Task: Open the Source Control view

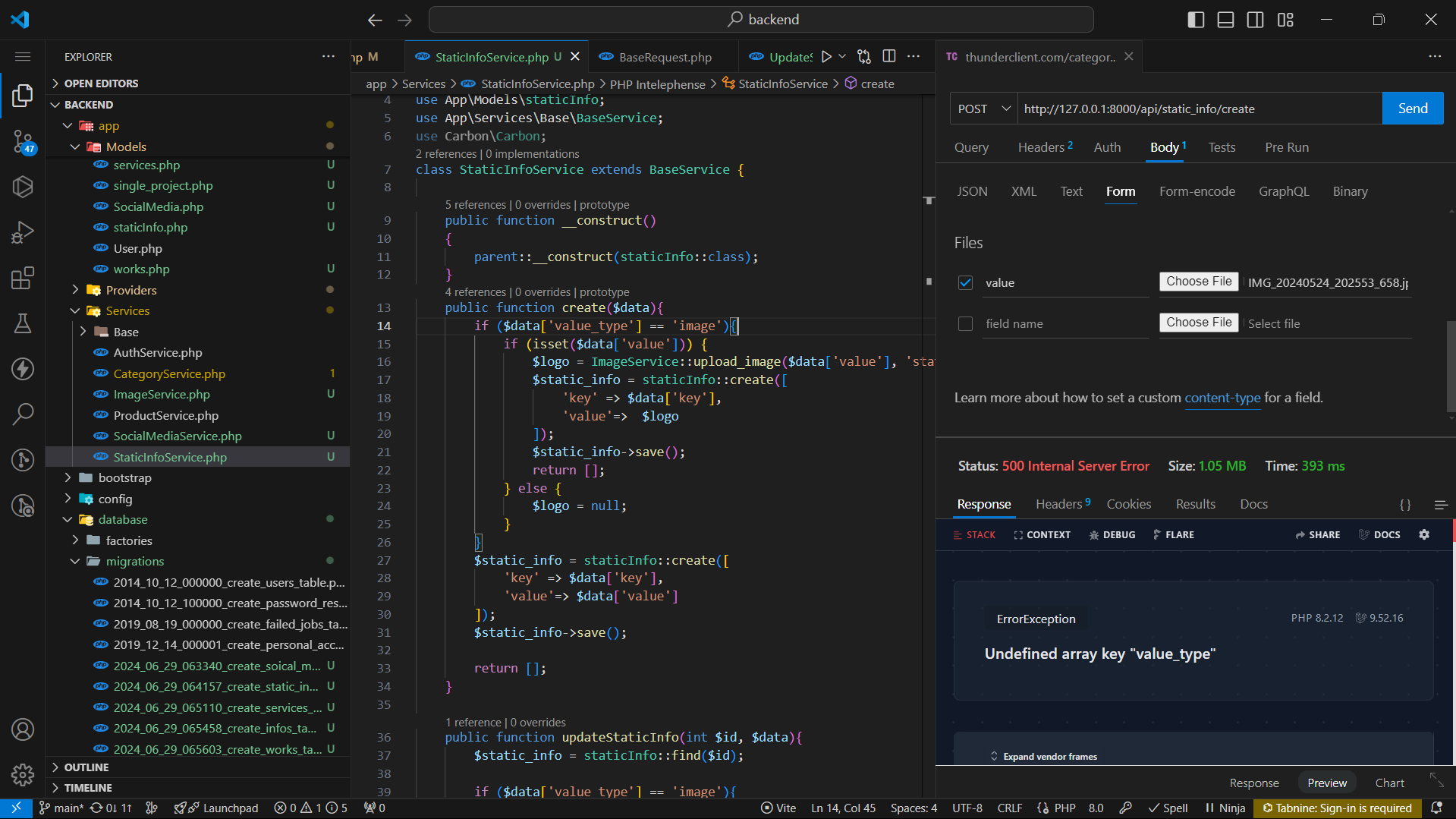Action: [x=23, y=141]
